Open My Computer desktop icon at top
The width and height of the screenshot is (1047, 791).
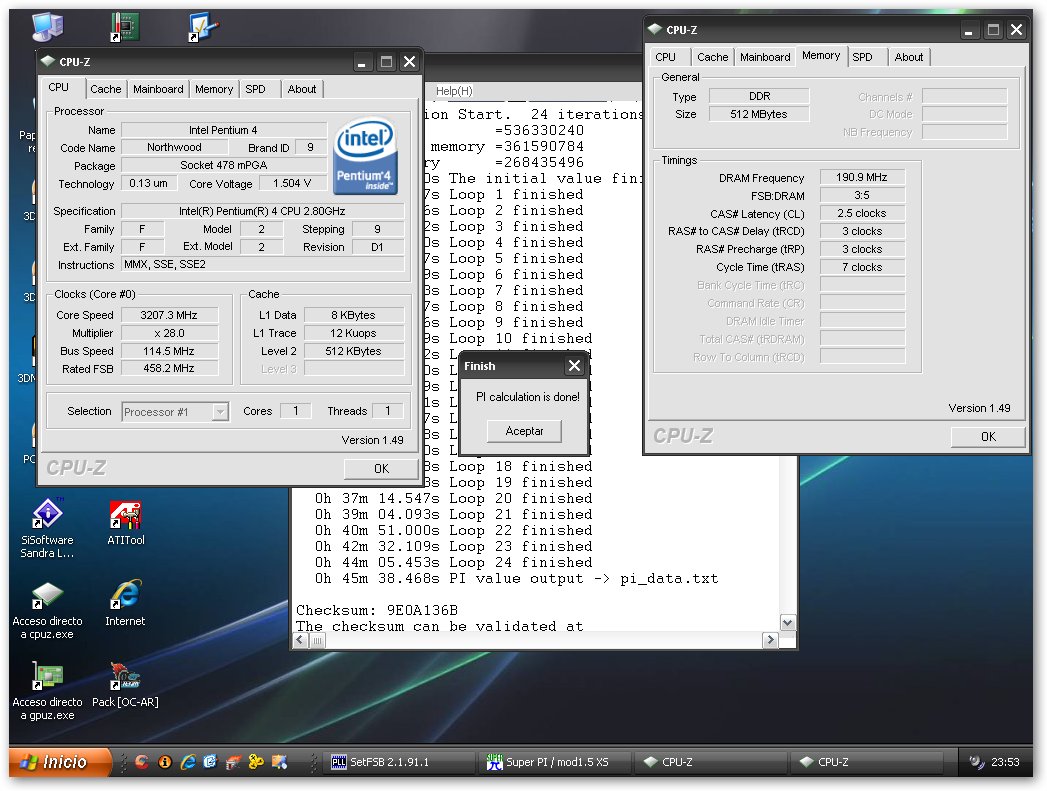pos(47,27)
